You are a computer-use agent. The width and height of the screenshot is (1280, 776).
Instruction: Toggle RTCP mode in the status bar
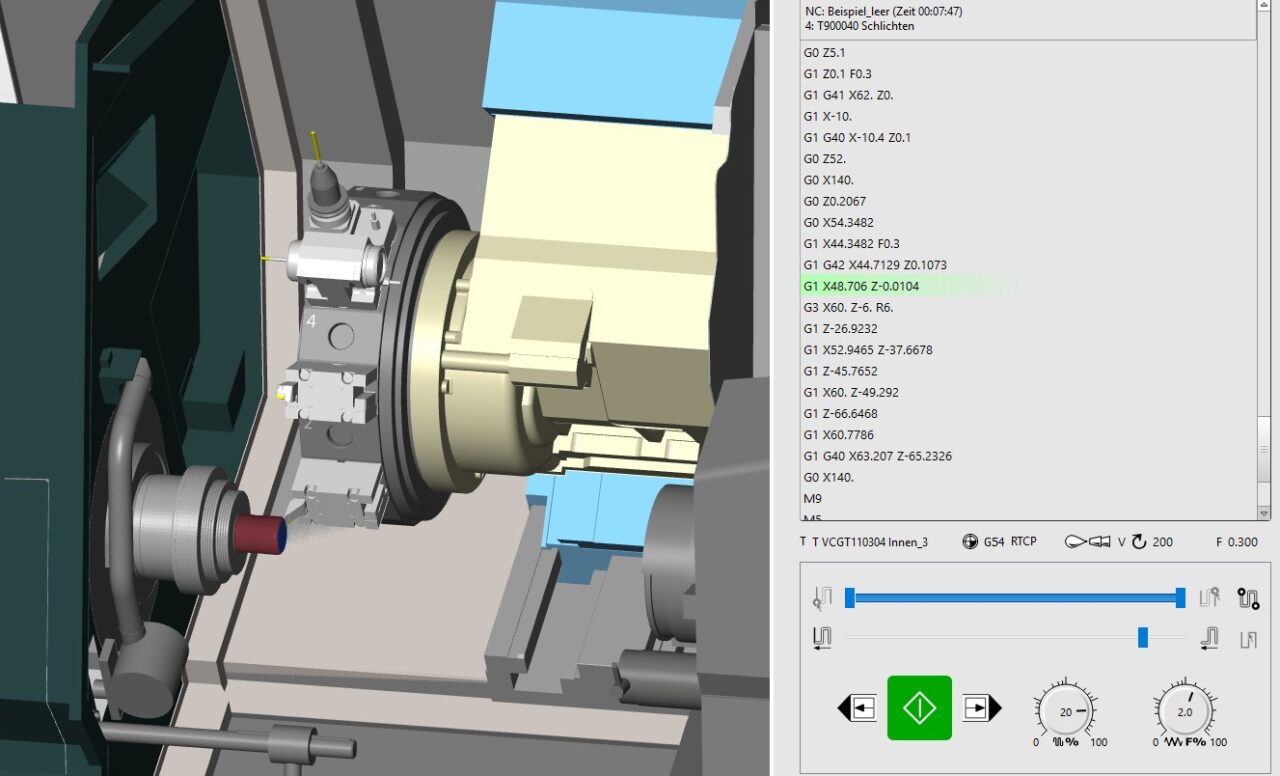pos(1025,541)
